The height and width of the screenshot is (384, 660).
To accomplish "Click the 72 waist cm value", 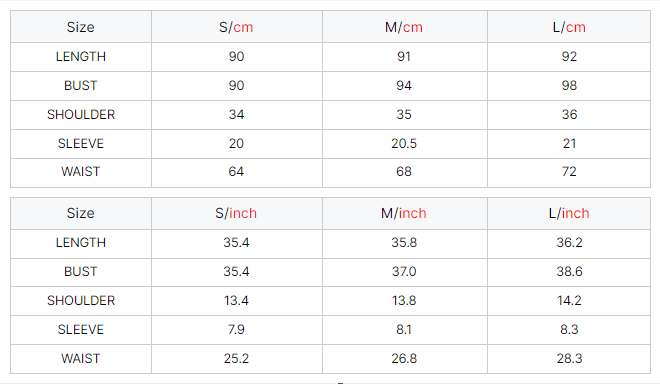I will [x=569, y=172].
